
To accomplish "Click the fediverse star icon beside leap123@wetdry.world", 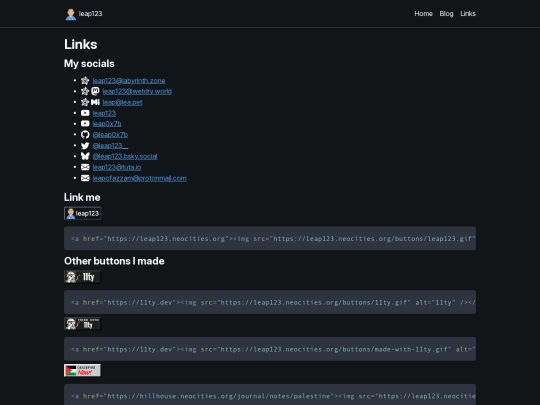I will tap(85, 91).
